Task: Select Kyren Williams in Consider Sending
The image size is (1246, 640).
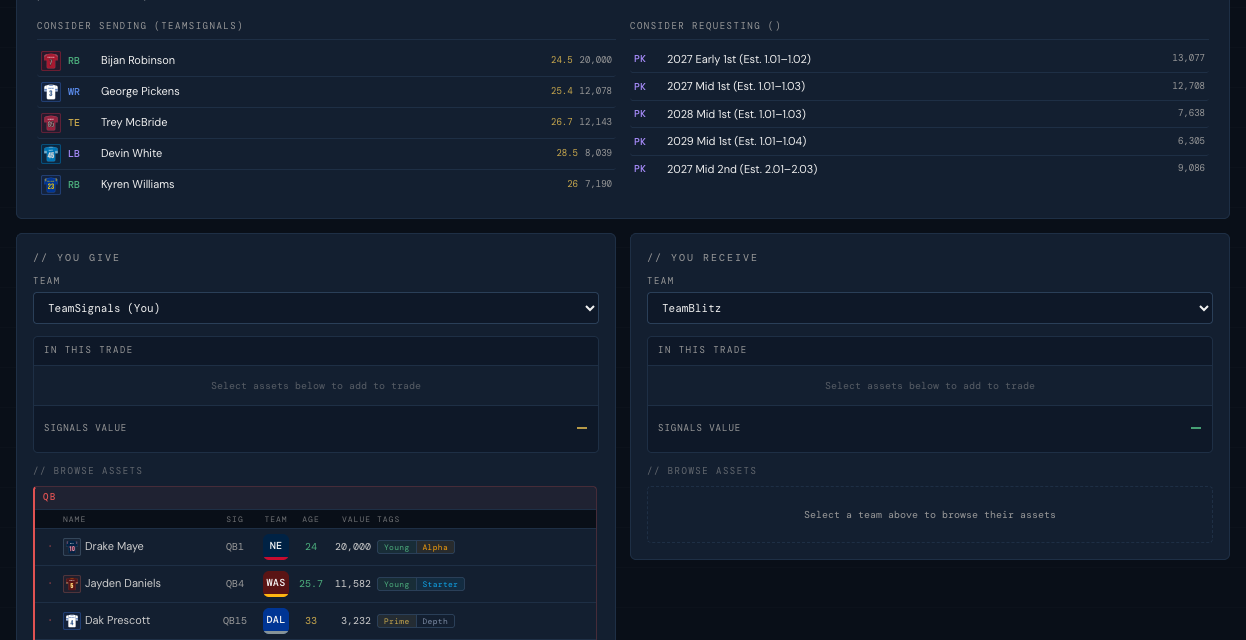Action: point(326,185)
